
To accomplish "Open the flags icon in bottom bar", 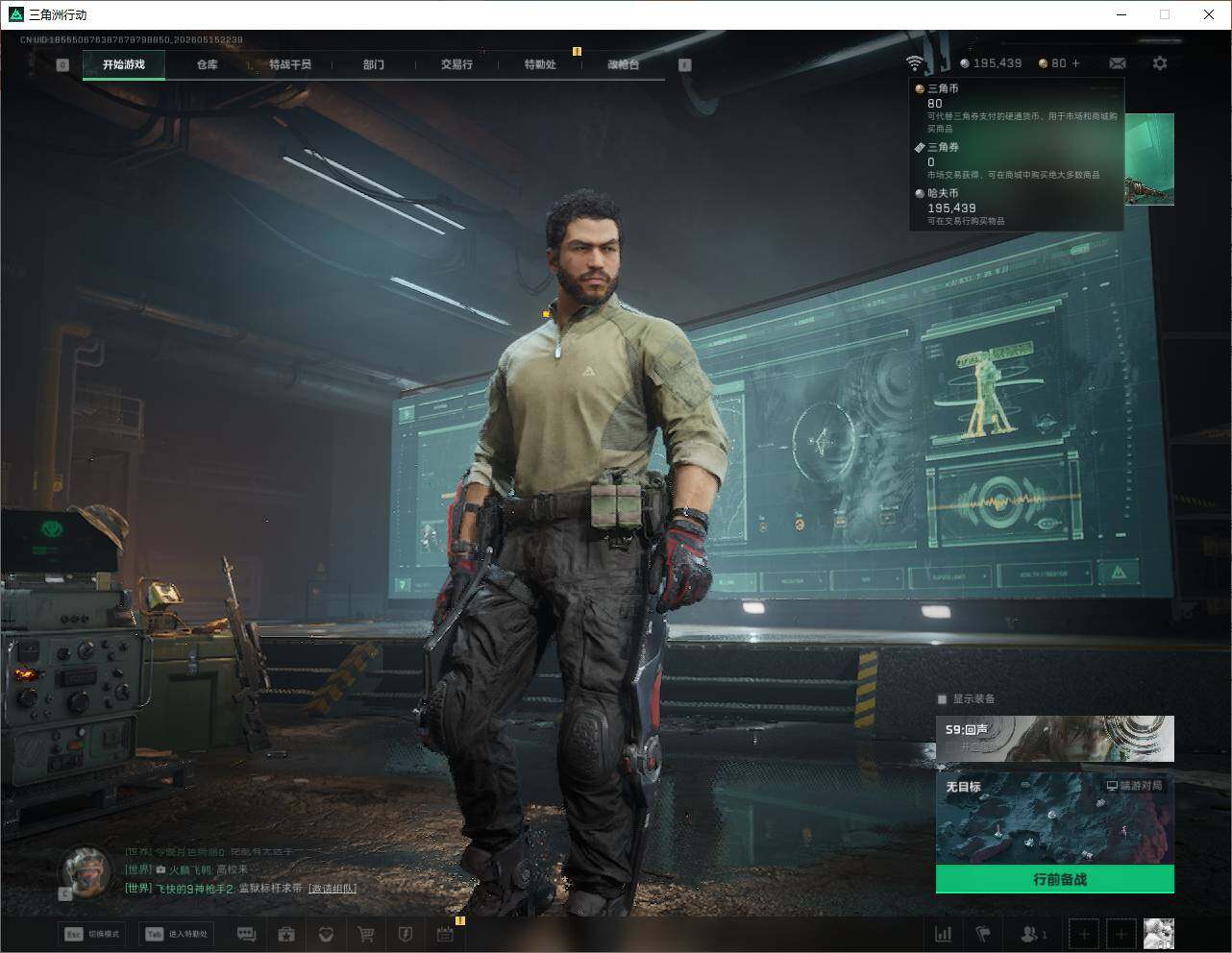I will 982,934.
